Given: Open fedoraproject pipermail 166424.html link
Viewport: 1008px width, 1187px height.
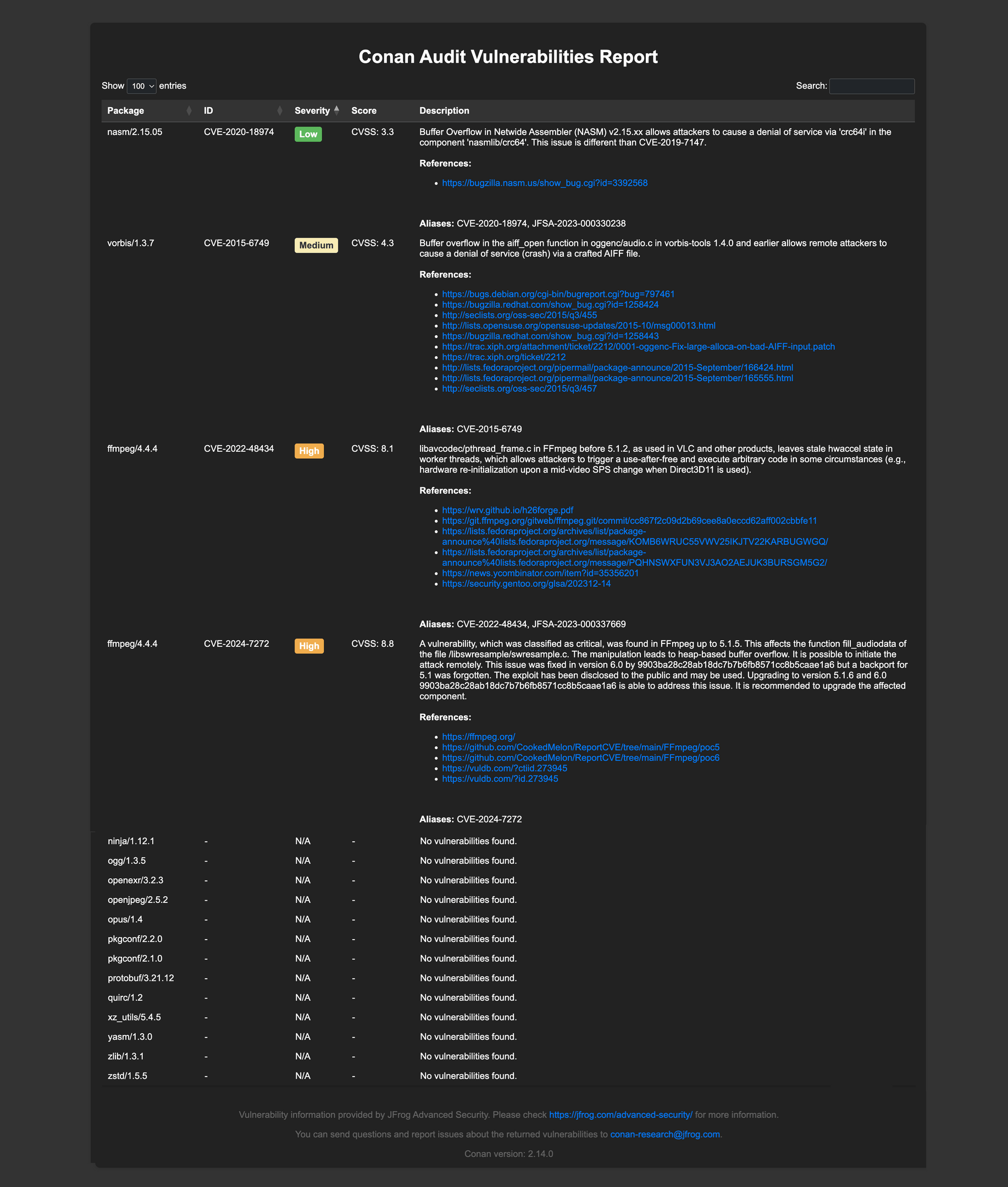Looking at the screenshot, I should point(617,368).
